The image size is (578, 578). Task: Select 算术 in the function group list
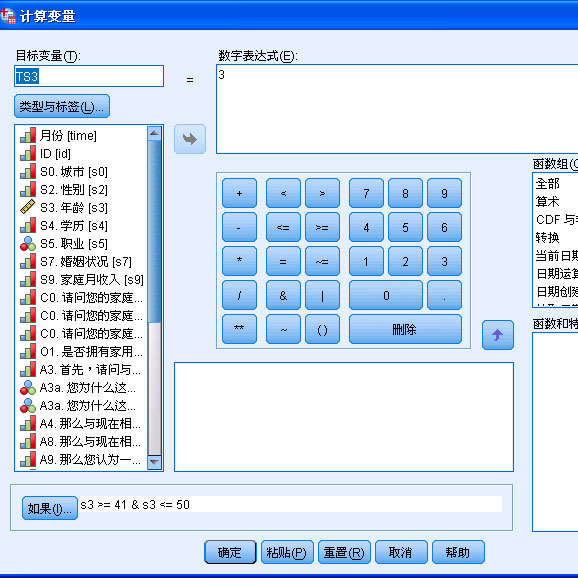547,202
